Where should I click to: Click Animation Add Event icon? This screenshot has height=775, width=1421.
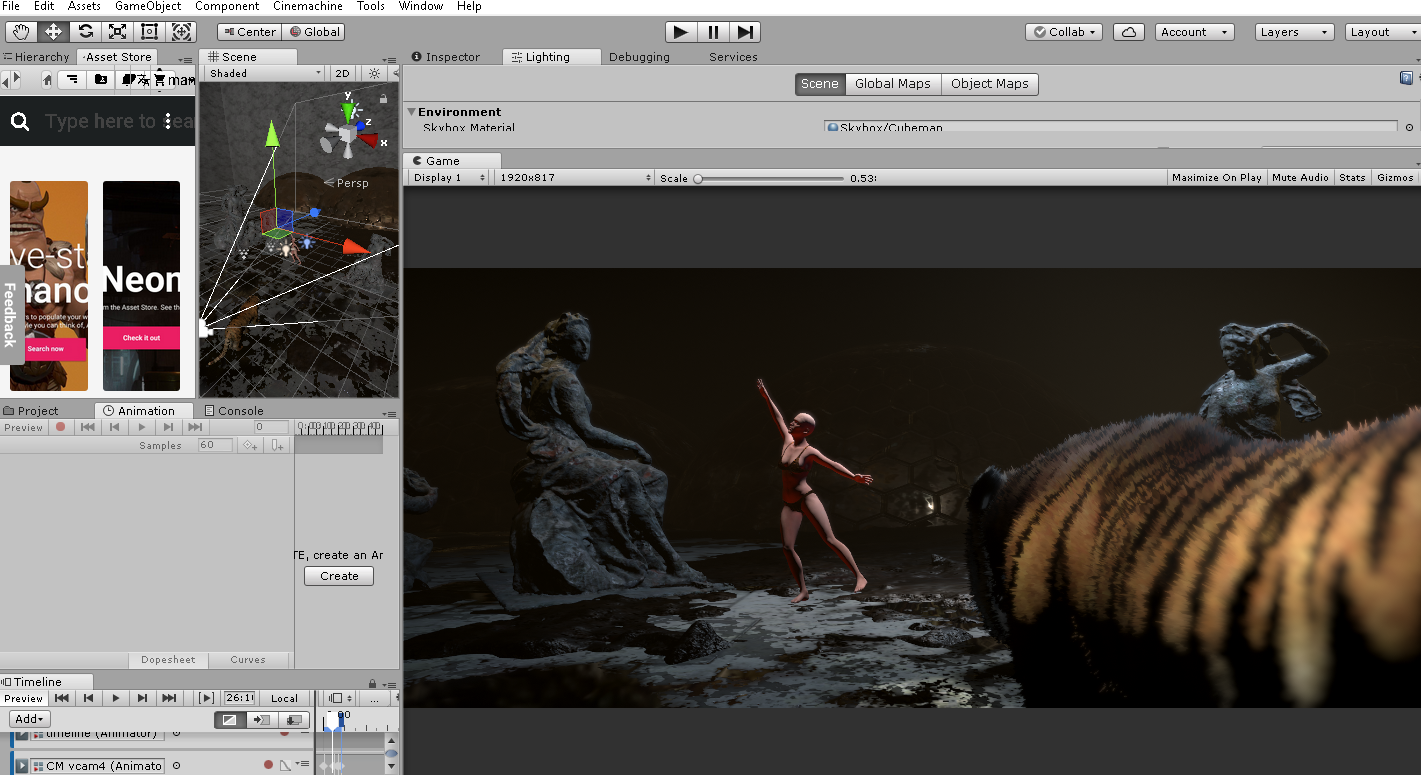[x=278, y=445]
